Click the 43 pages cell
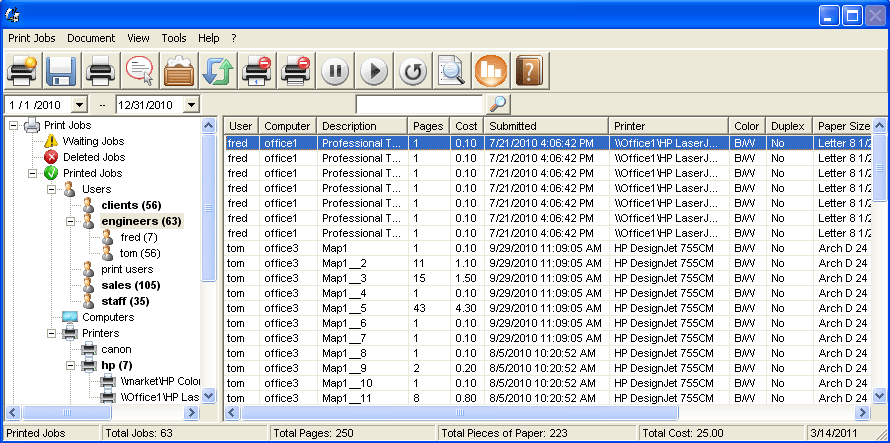The width and height of the screenshot is (890, 443). click(419, 308)
